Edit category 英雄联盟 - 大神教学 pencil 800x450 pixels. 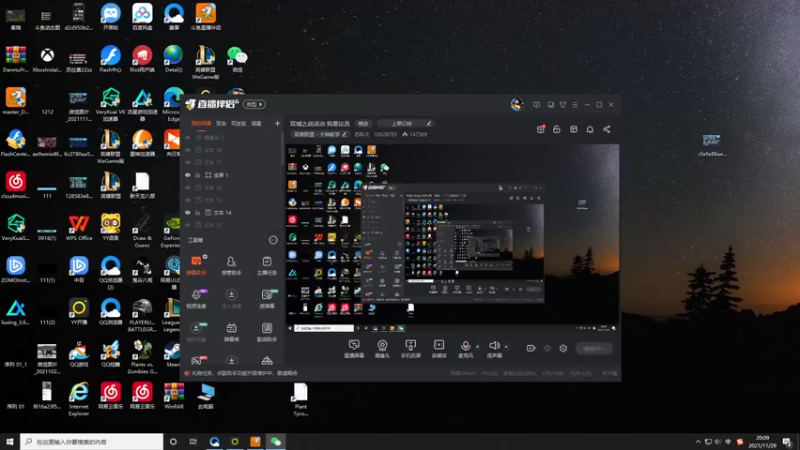pyautogui.click(x=344, y=134)
